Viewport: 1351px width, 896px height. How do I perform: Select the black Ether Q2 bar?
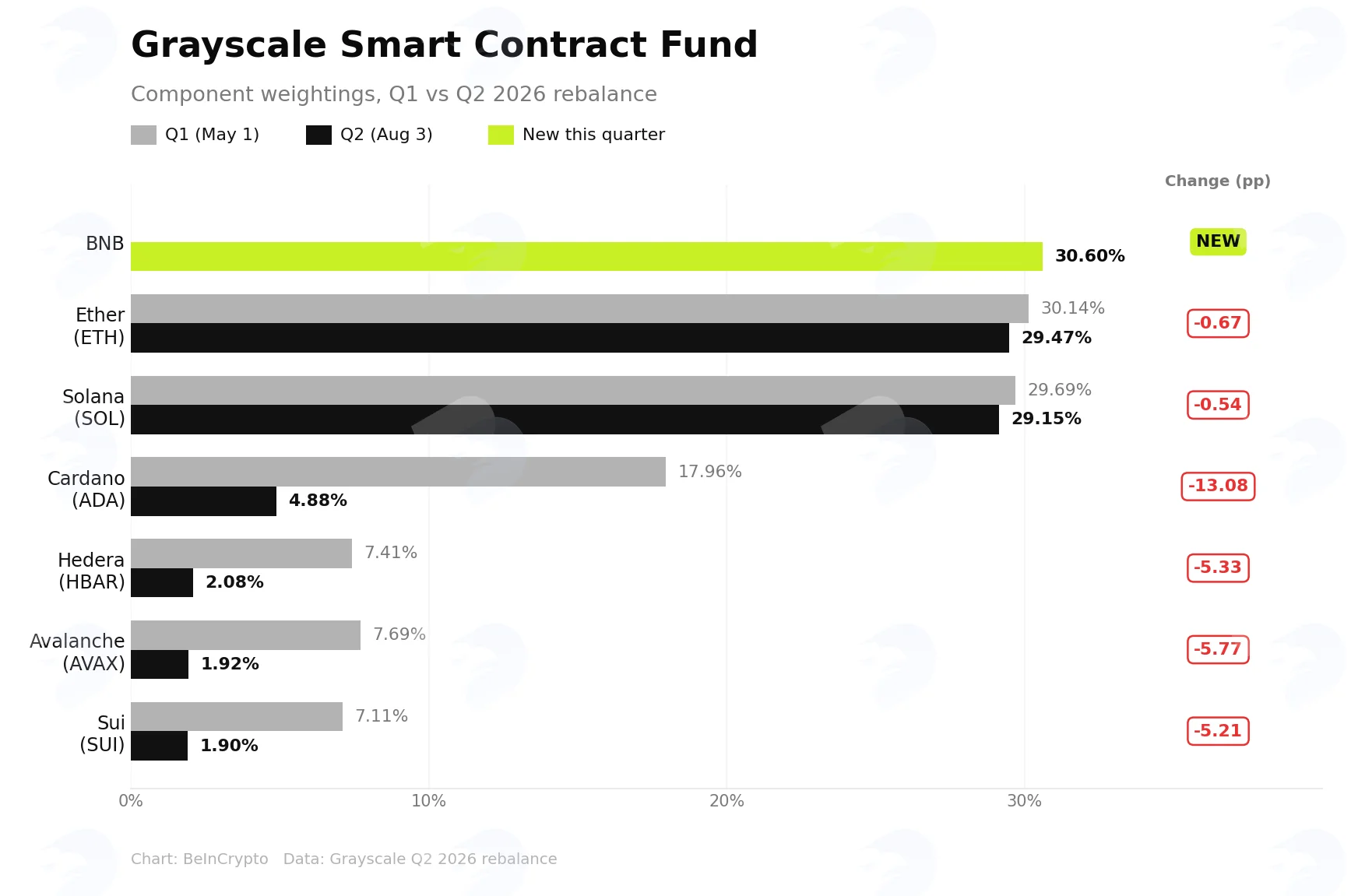(570, 338)
